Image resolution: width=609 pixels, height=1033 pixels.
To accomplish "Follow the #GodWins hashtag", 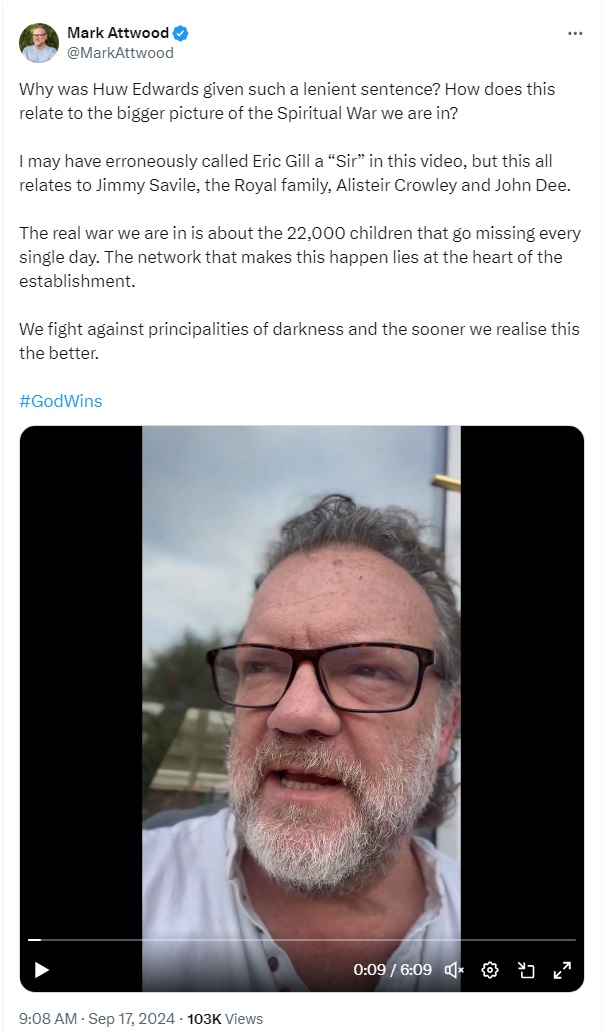I will (61, 401).
